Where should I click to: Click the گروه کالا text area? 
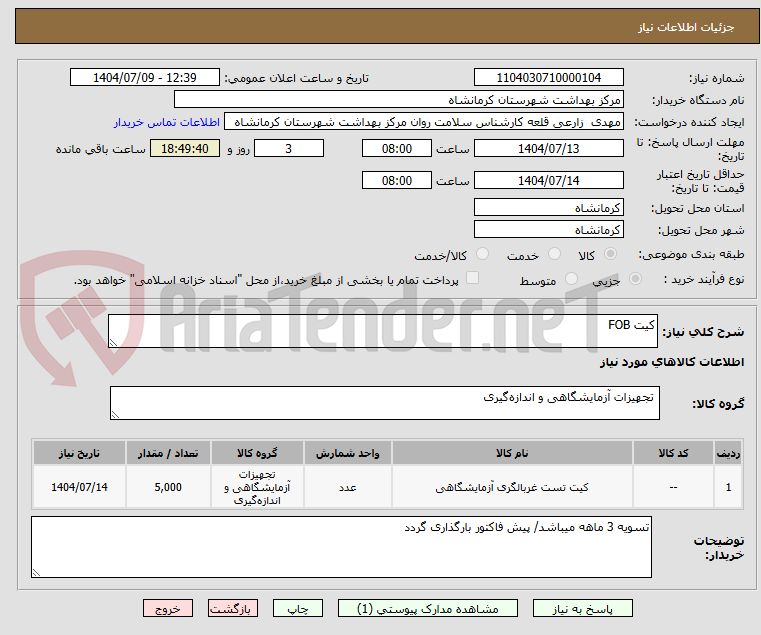[385, 403]
